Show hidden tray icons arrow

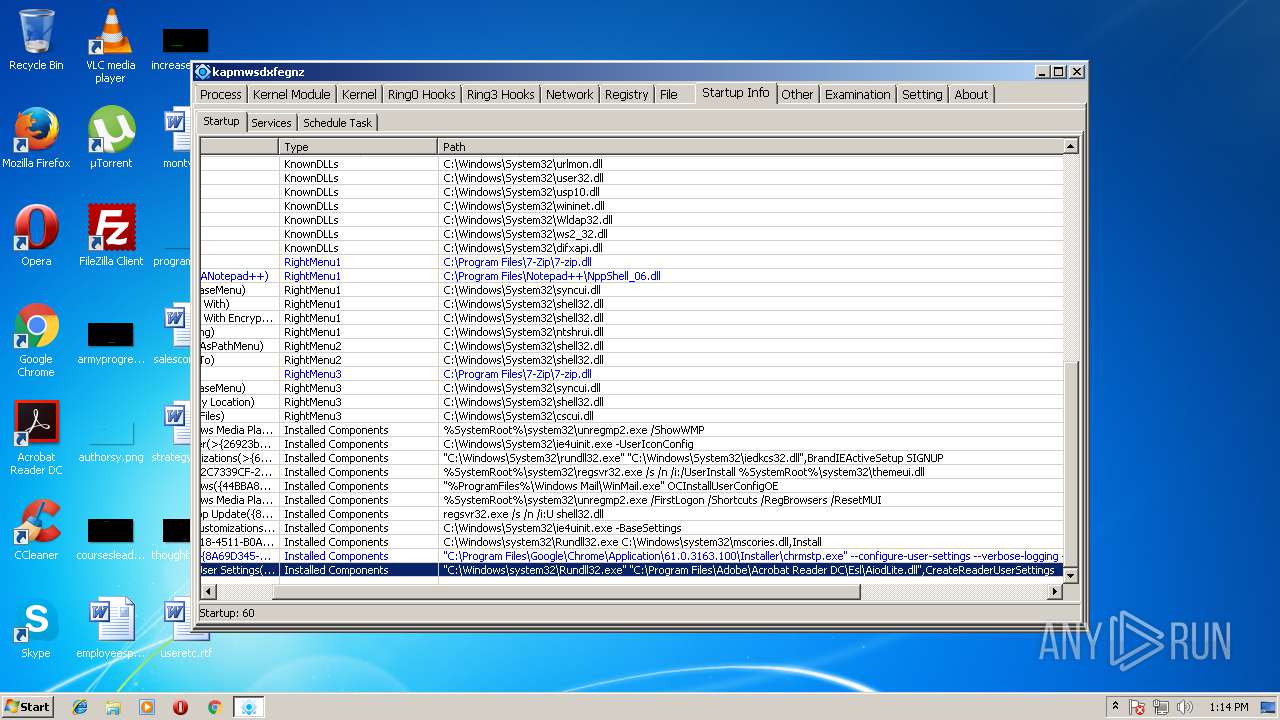pyautogui.click(x=1115, y=707)
